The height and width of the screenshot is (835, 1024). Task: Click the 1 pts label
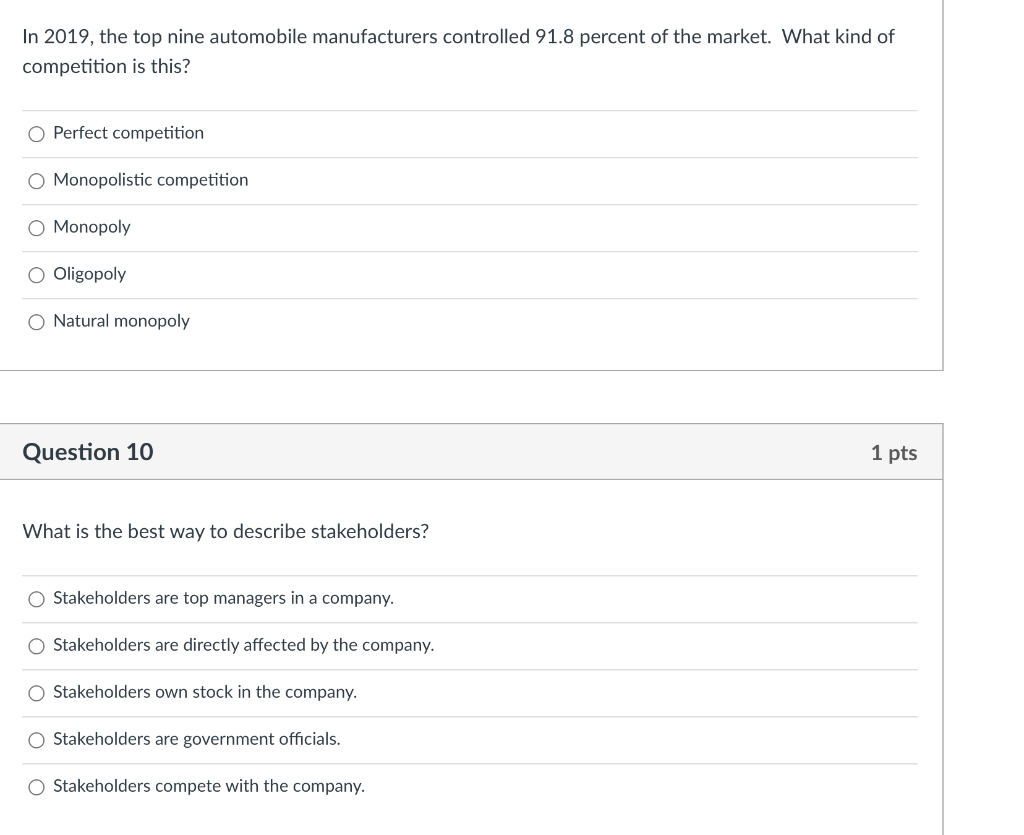pyautogui.click(x=893, y=452)
